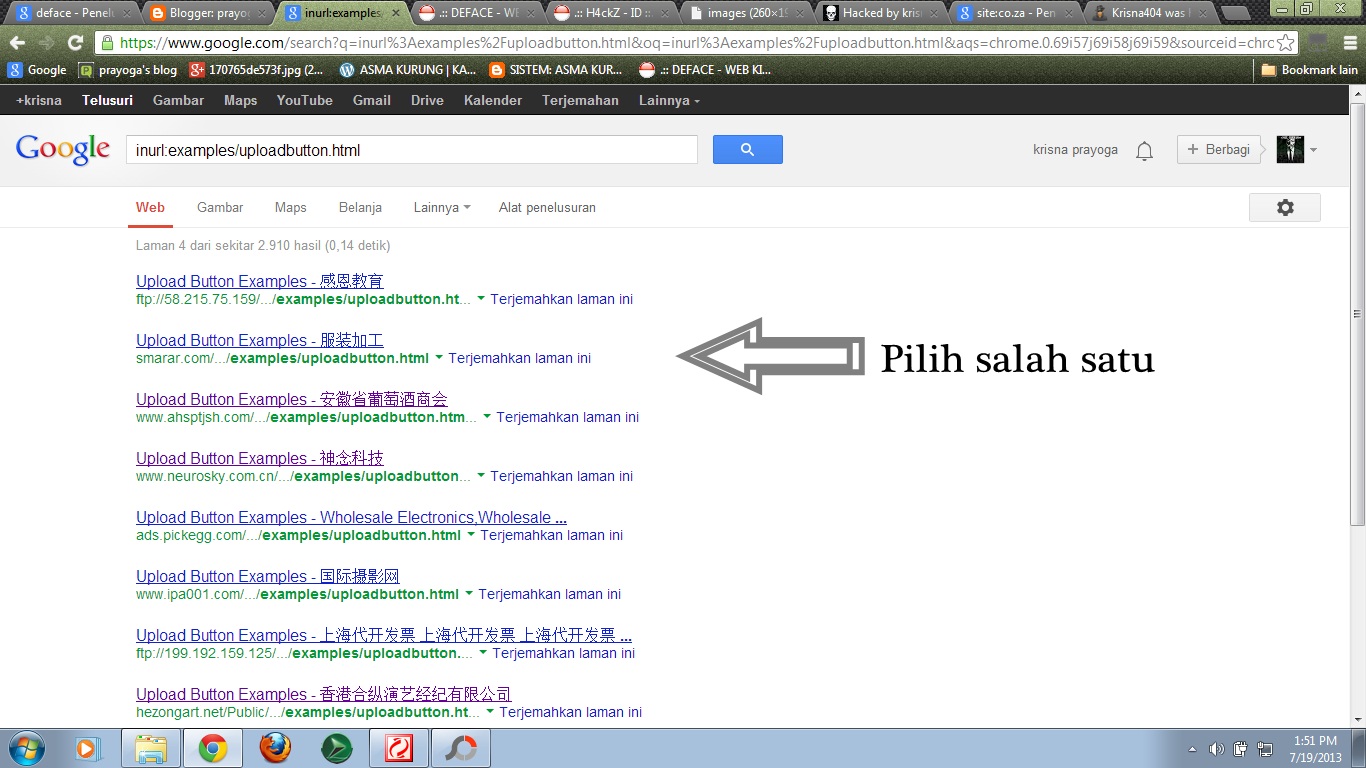Click +krisna in Google top bar

click(39, 100)
